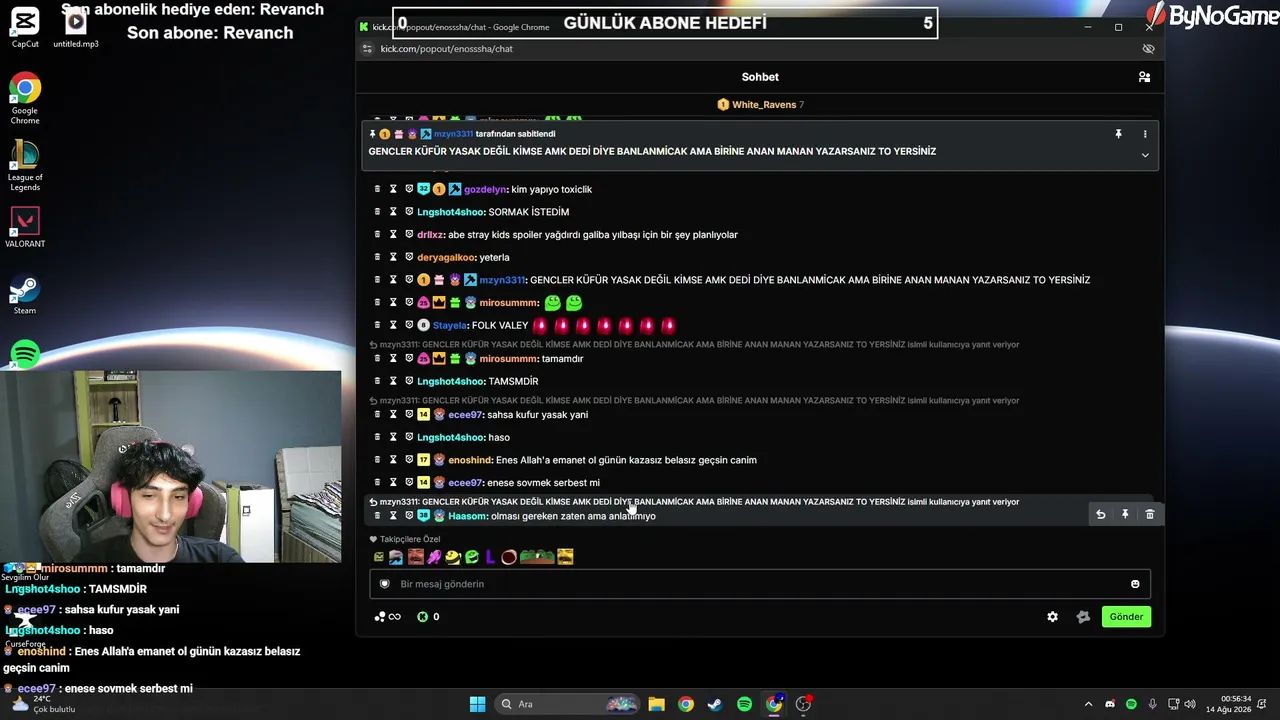Open the moderator tools badge icon
The height and width of the screenshot is (720, 1280).
(x=1083, y=617)
